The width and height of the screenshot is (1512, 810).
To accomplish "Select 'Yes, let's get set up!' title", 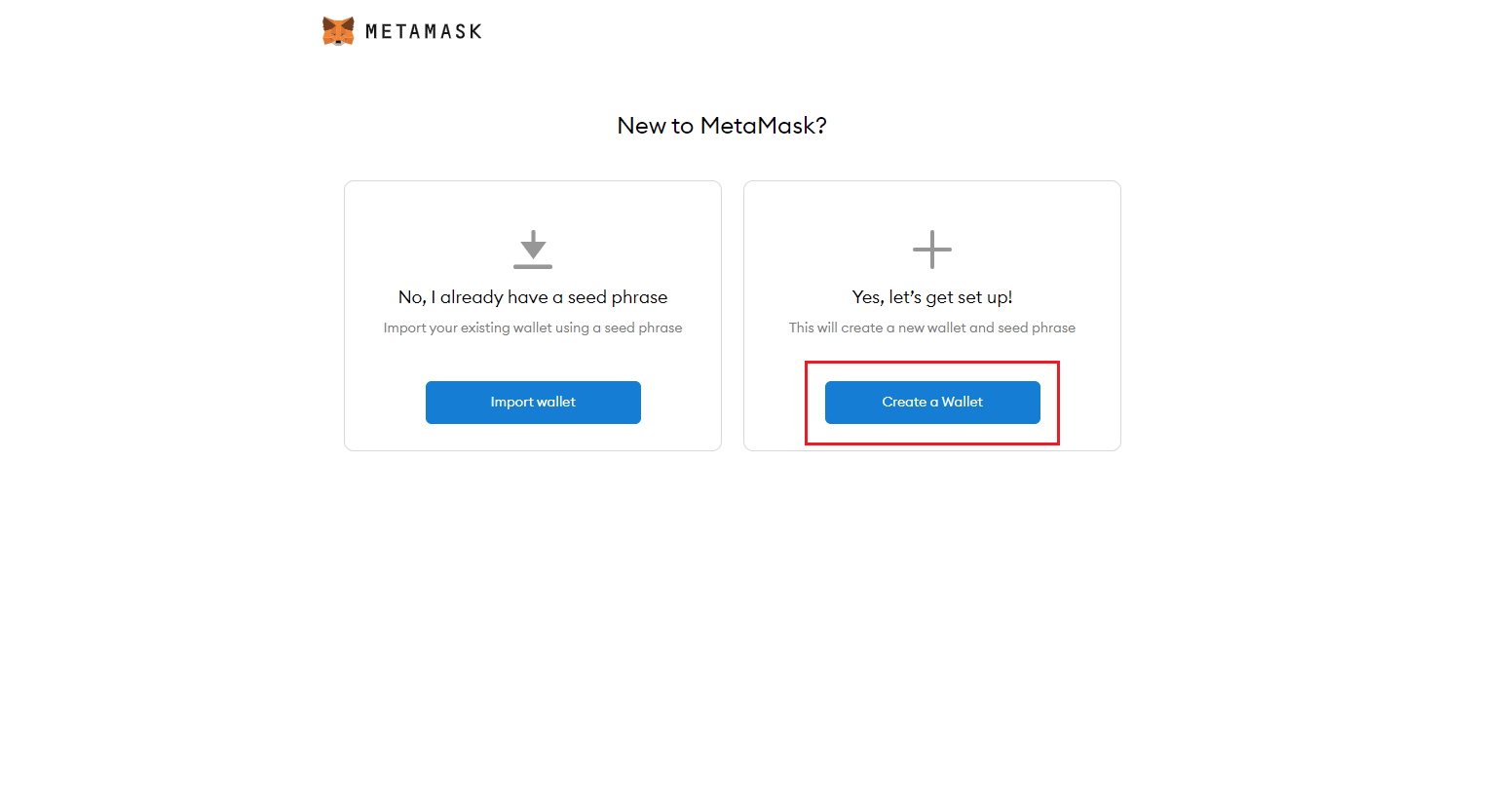I will tap(932, 297).
